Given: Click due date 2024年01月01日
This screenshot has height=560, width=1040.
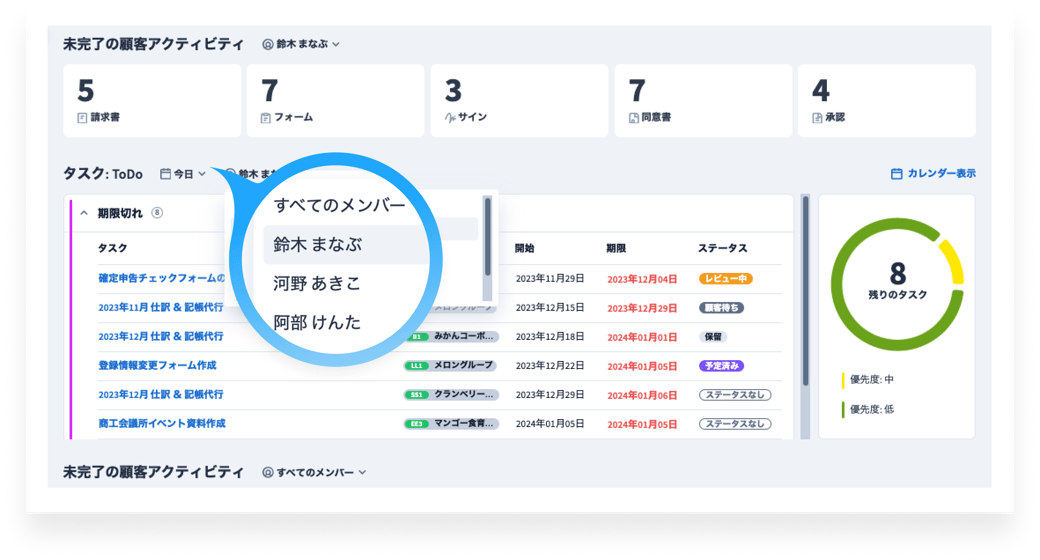Looking at the screenshot, I should coord(642,338).
